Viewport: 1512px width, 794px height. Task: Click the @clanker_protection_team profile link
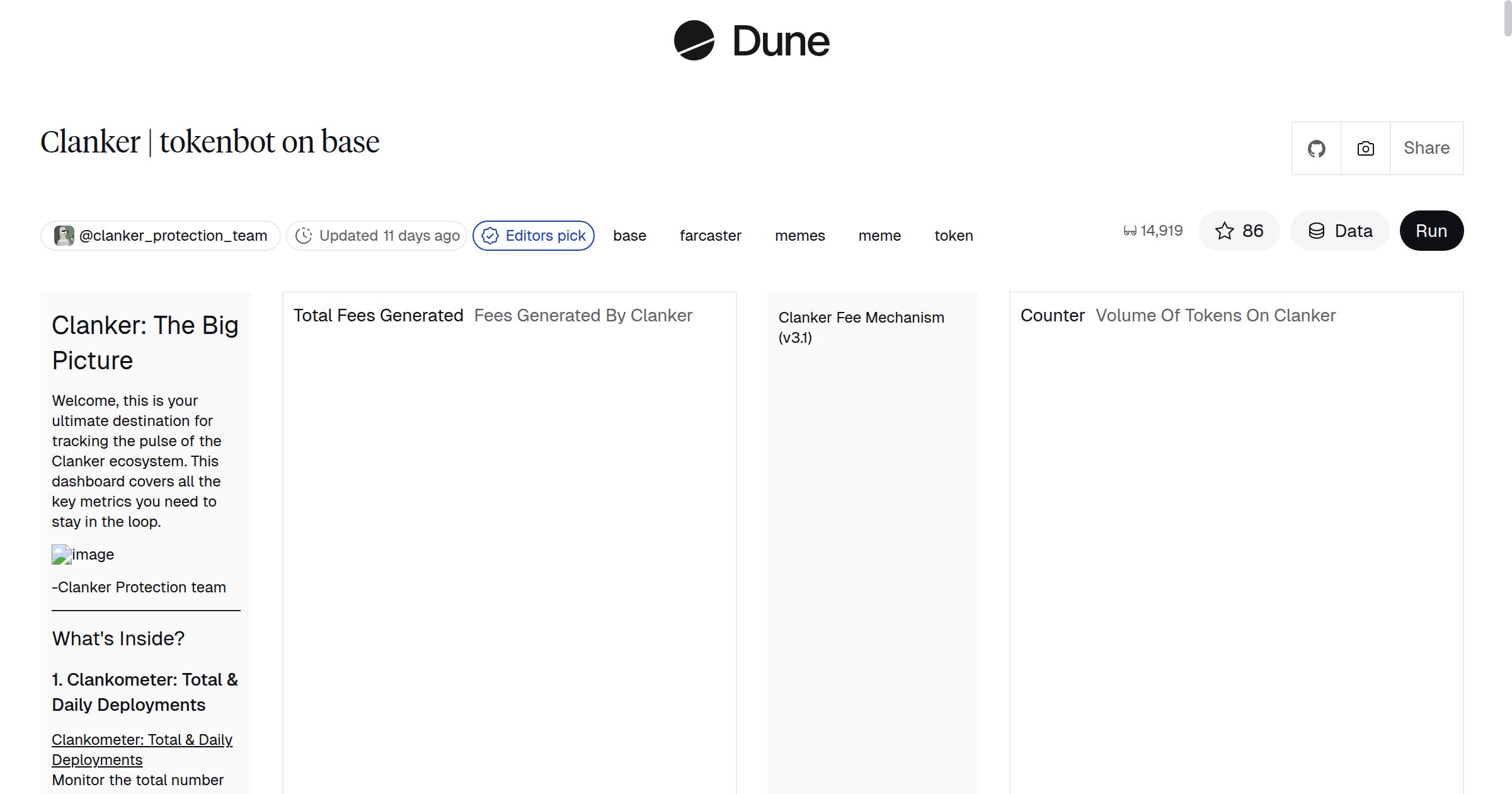coord(173,235)
